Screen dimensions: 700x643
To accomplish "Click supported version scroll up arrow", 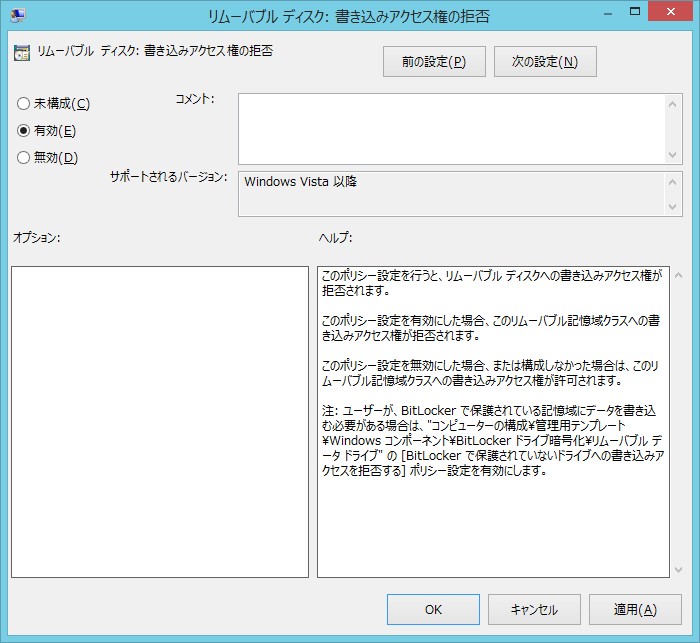I will click(673, 182).
